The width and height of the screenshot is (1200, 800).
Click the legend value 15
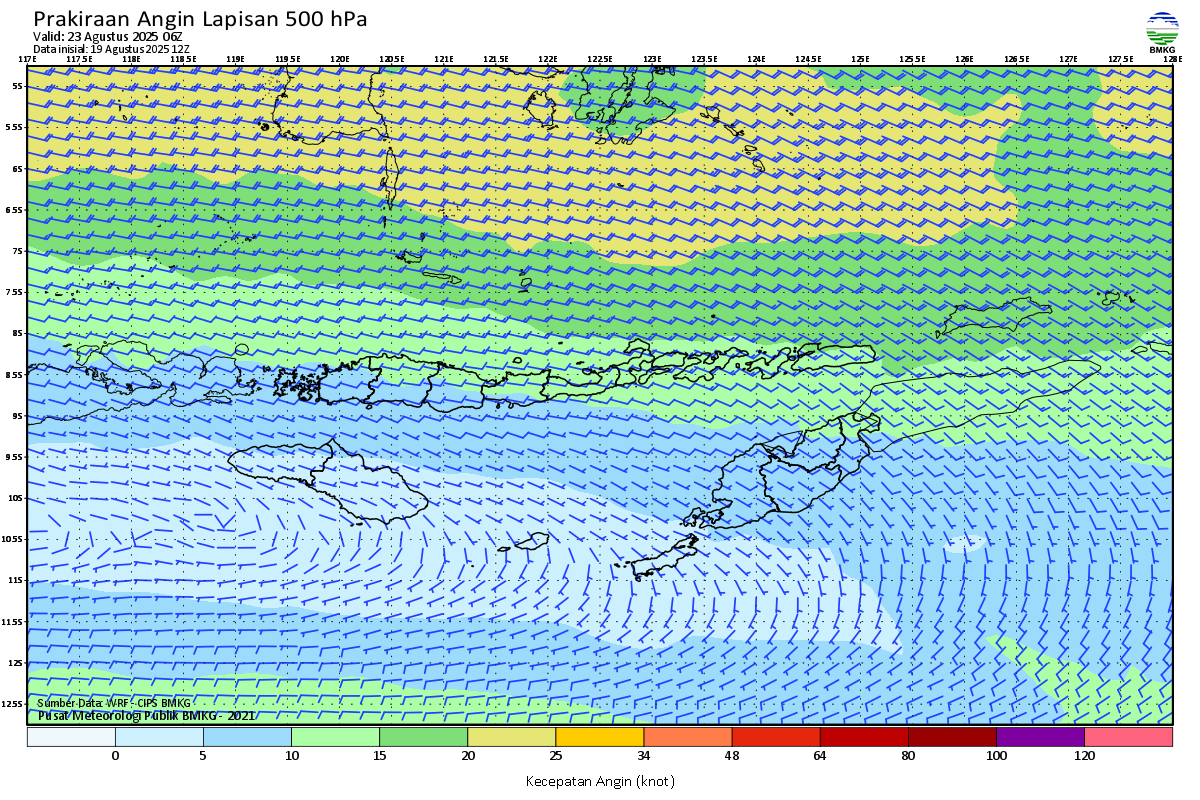379,756
